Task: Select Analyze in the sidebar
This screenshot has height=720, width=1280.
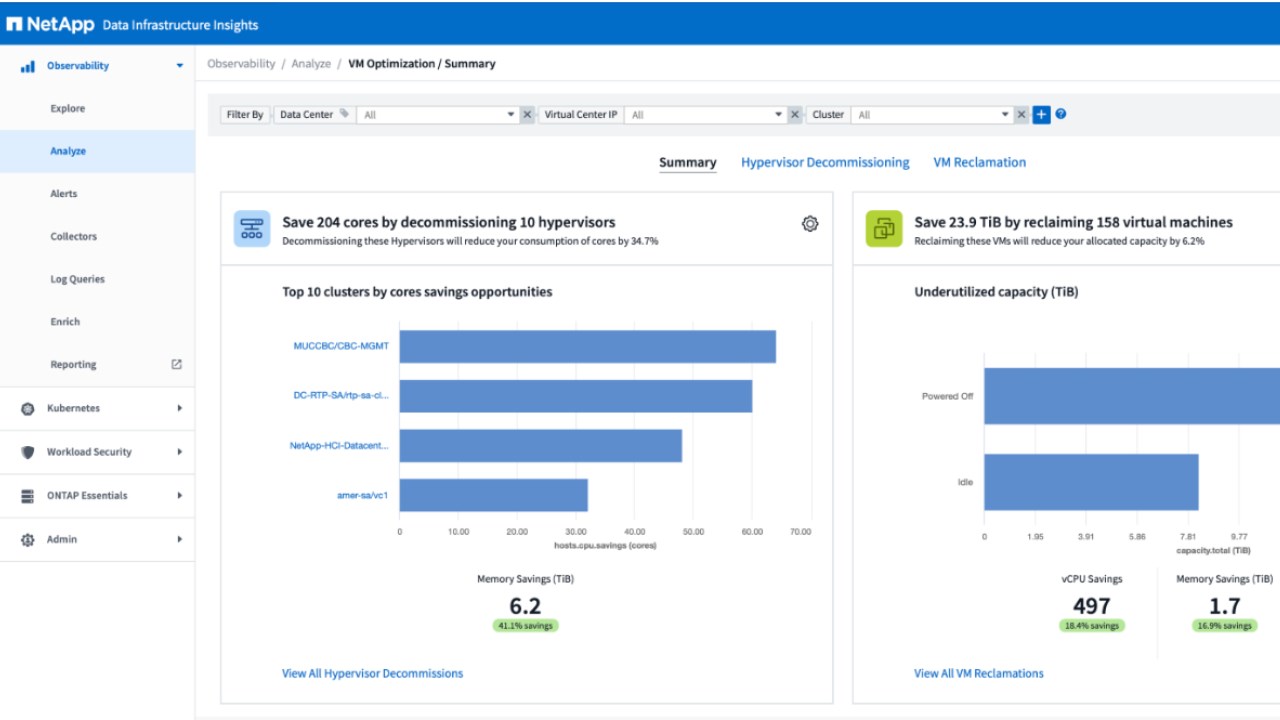Action: point(68,152)
